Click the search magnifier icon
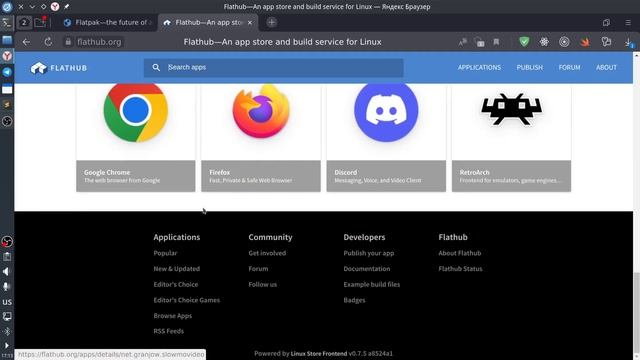This screenshot has width=640, height=360. click(156, 67)
